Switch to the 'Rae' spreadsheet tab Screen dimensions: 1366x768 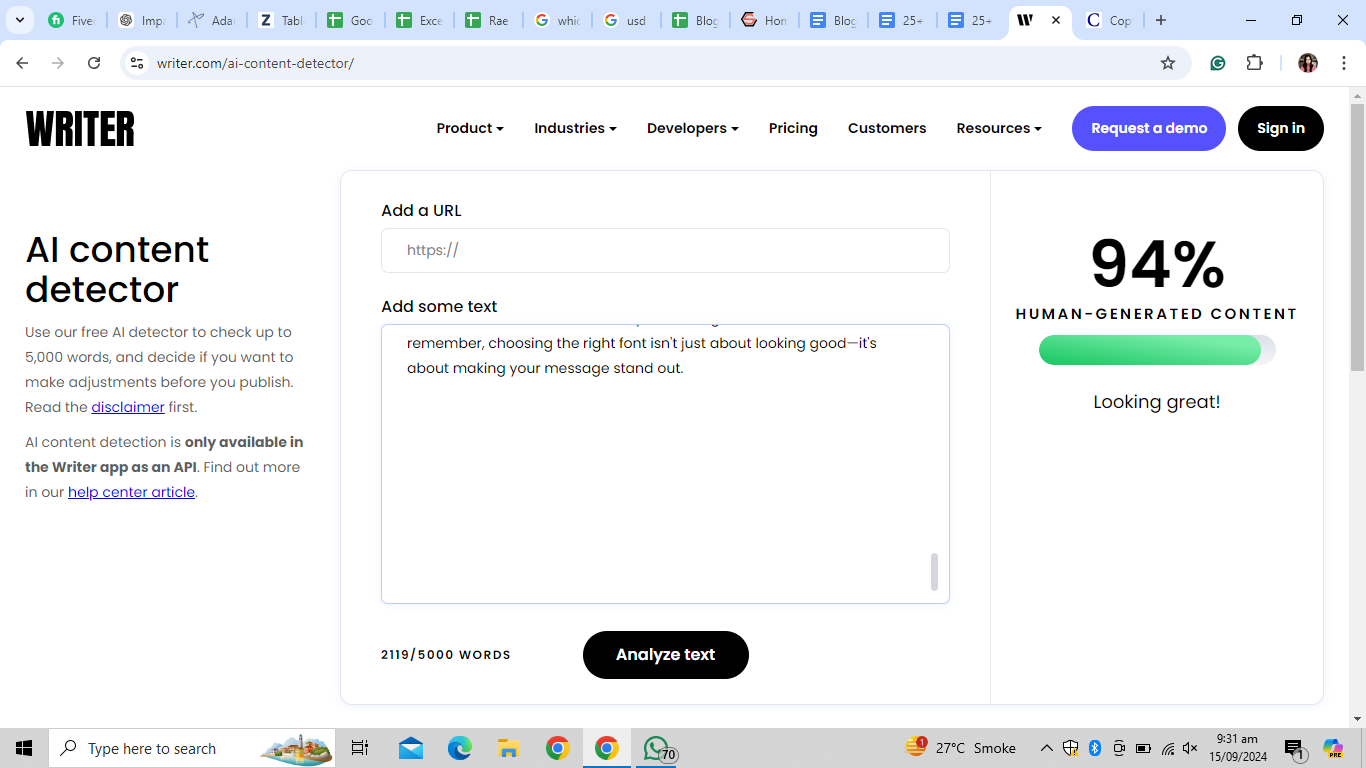pos(489,20)
